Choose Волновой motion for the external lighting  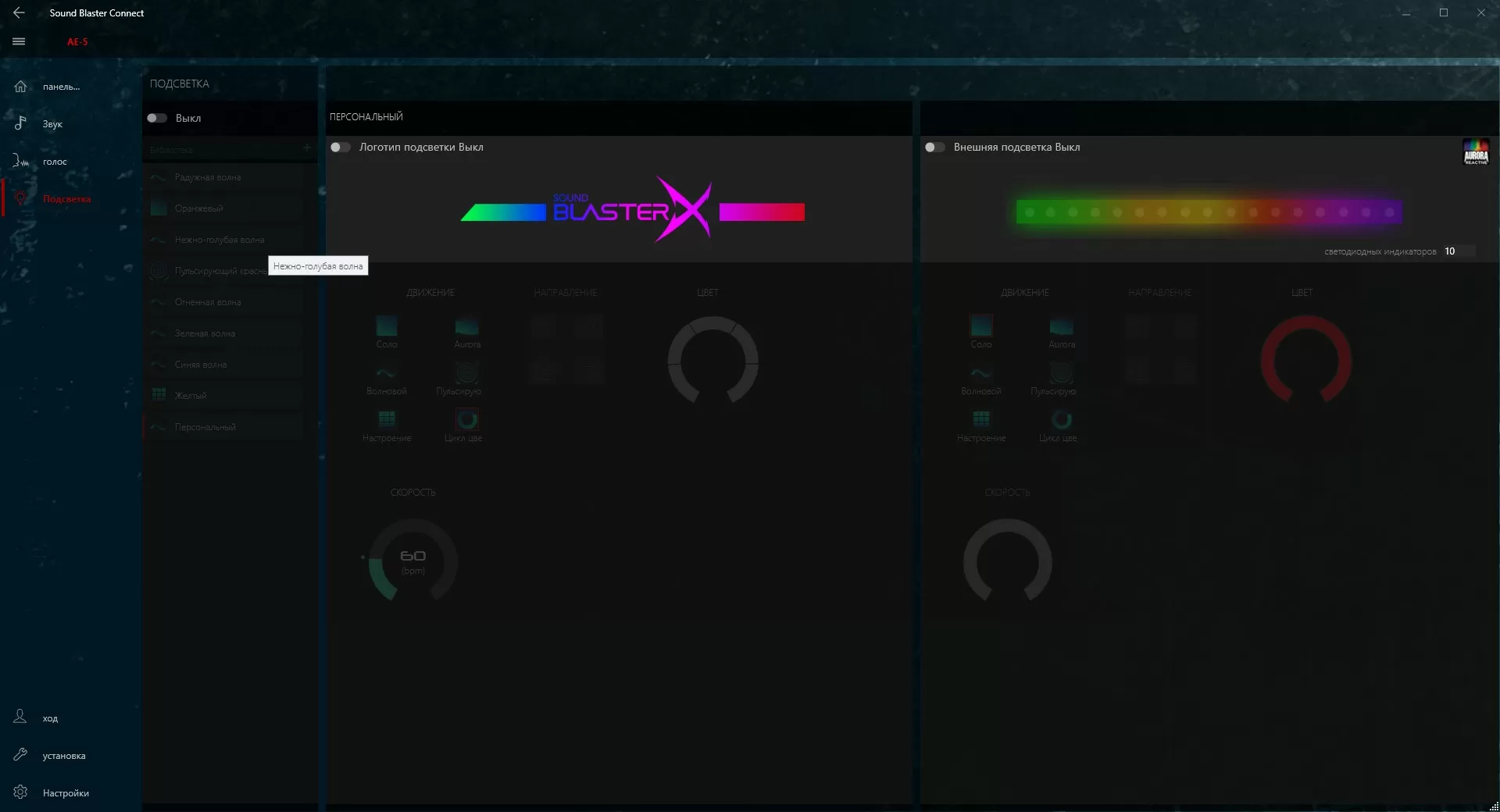(981, 379)
